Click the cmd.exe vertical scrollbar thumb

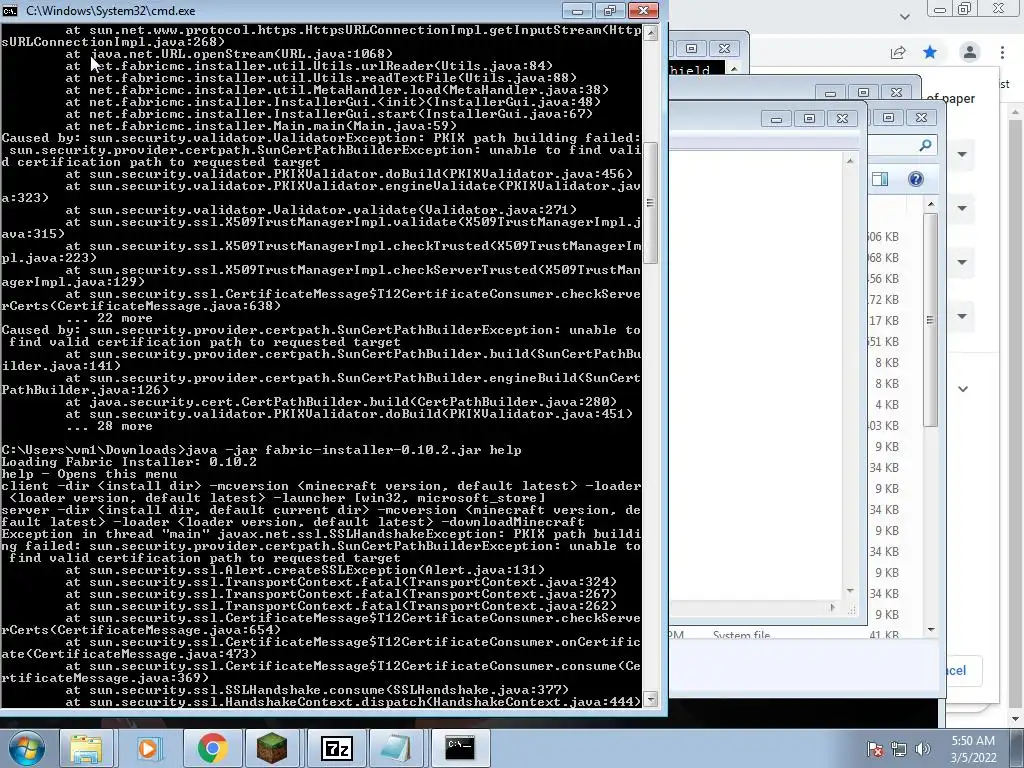[x=650, y=202]
